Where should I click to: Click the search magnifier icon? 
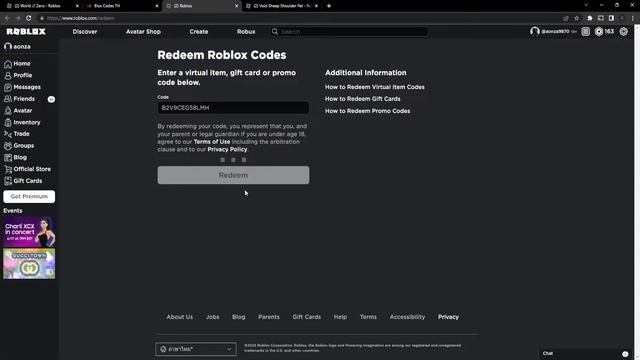pyautogui.click(x=275, y=31)
